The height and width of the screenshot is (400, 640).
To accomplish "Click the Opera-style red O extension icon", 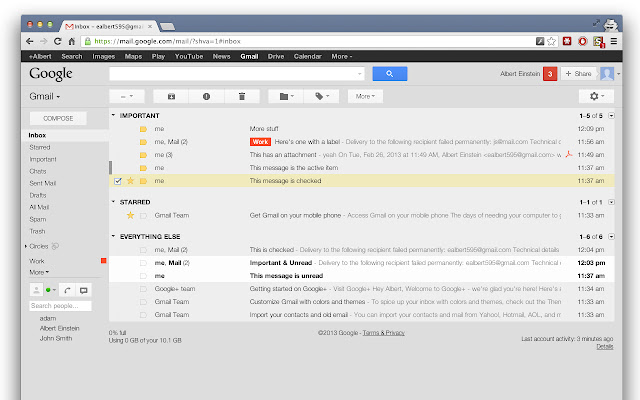I will [582, 41].
